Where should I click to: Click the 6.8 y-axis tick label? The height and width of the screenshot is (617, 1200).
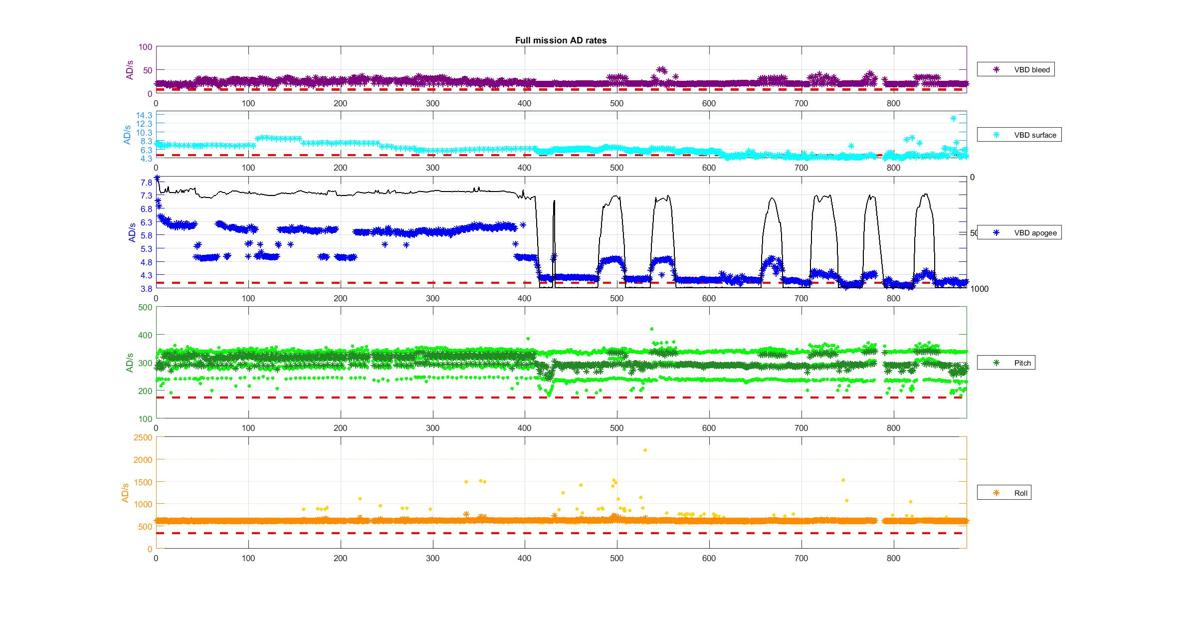pos(146,209)
